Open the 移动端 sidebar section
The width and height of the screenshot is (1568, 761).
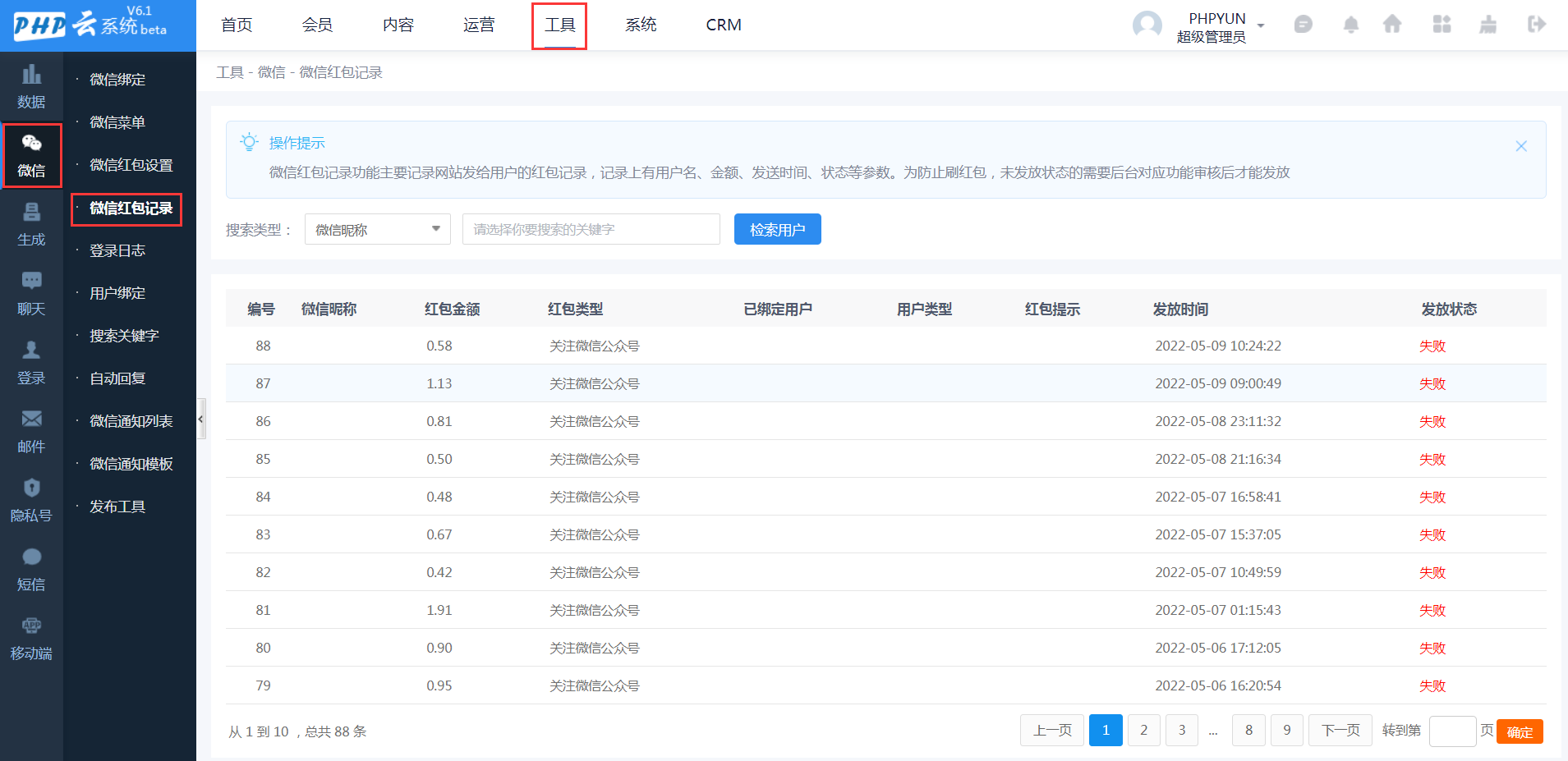(x=31, y=639)
